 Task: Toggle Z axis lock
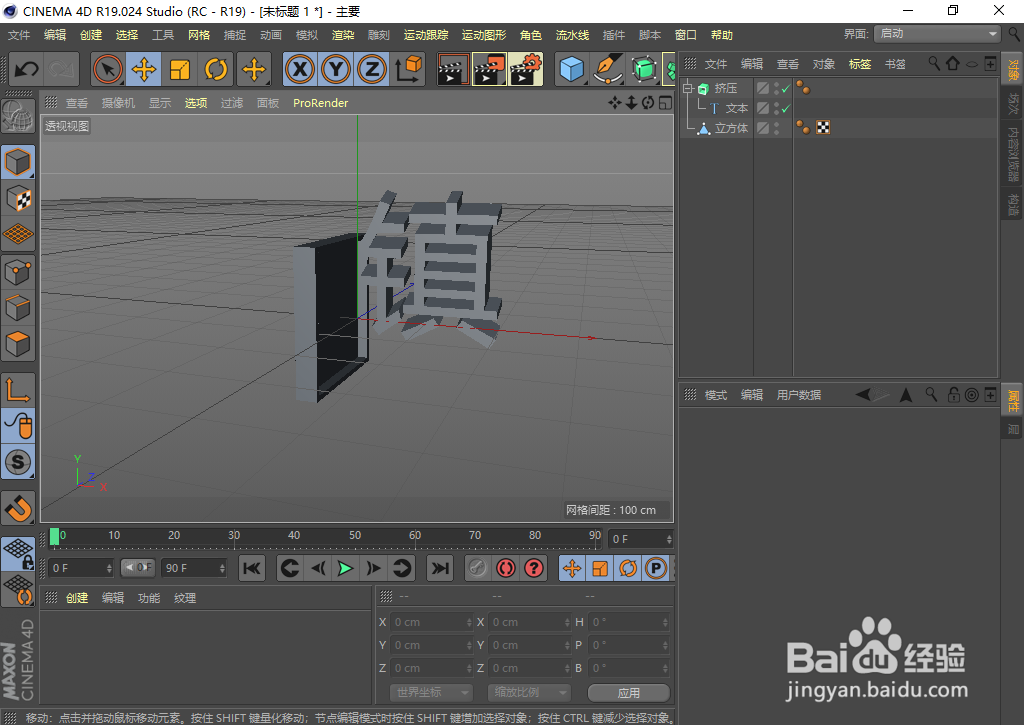click(x=372, y=69)
